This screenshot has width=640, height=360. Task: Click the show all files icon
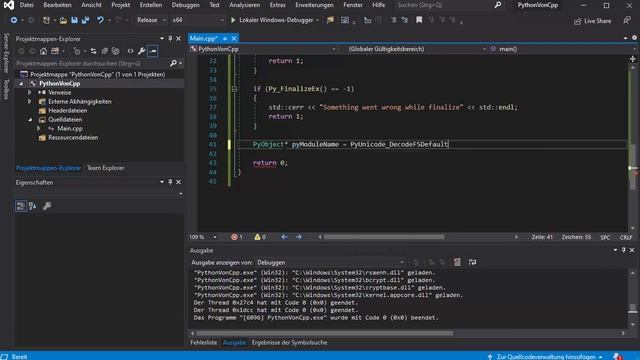(x=116, y=51)
